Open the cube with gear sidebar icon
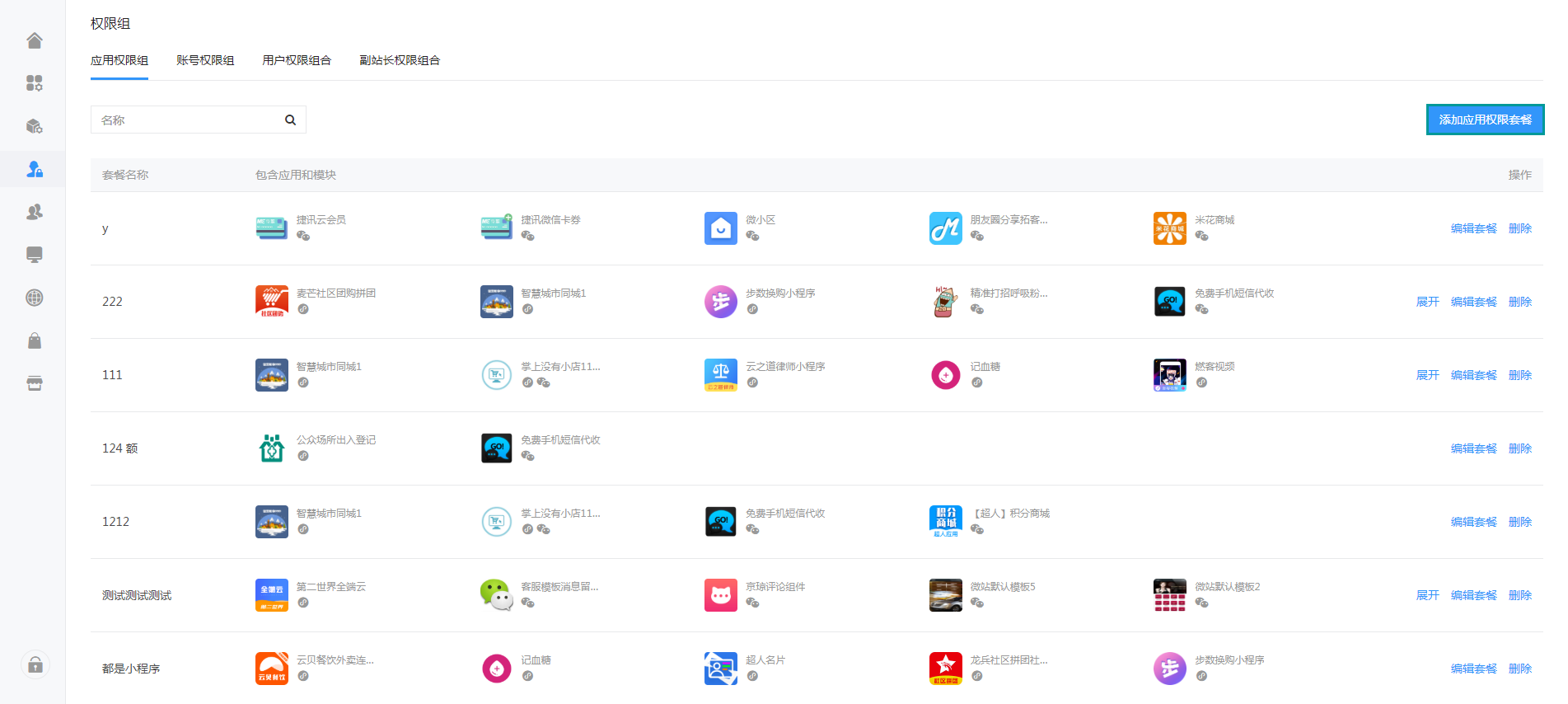The height and width of the screenshot is (704, 1568). point(35,126)
